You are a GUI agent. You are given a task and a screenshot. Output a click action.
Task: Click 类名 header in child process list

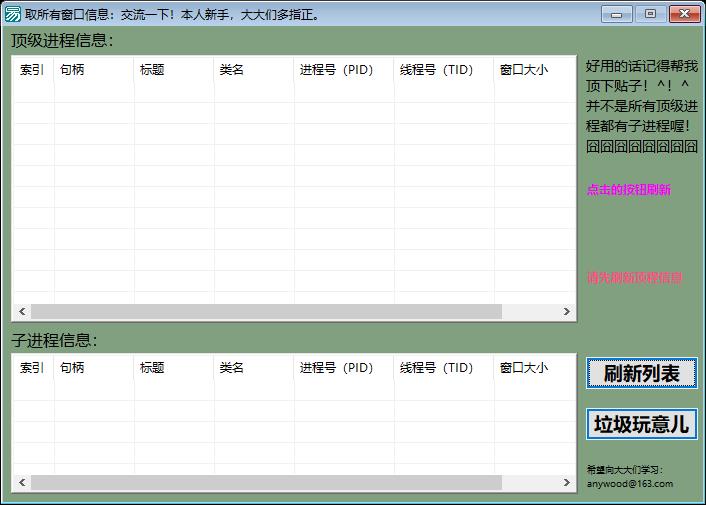(x=254, y=368)
